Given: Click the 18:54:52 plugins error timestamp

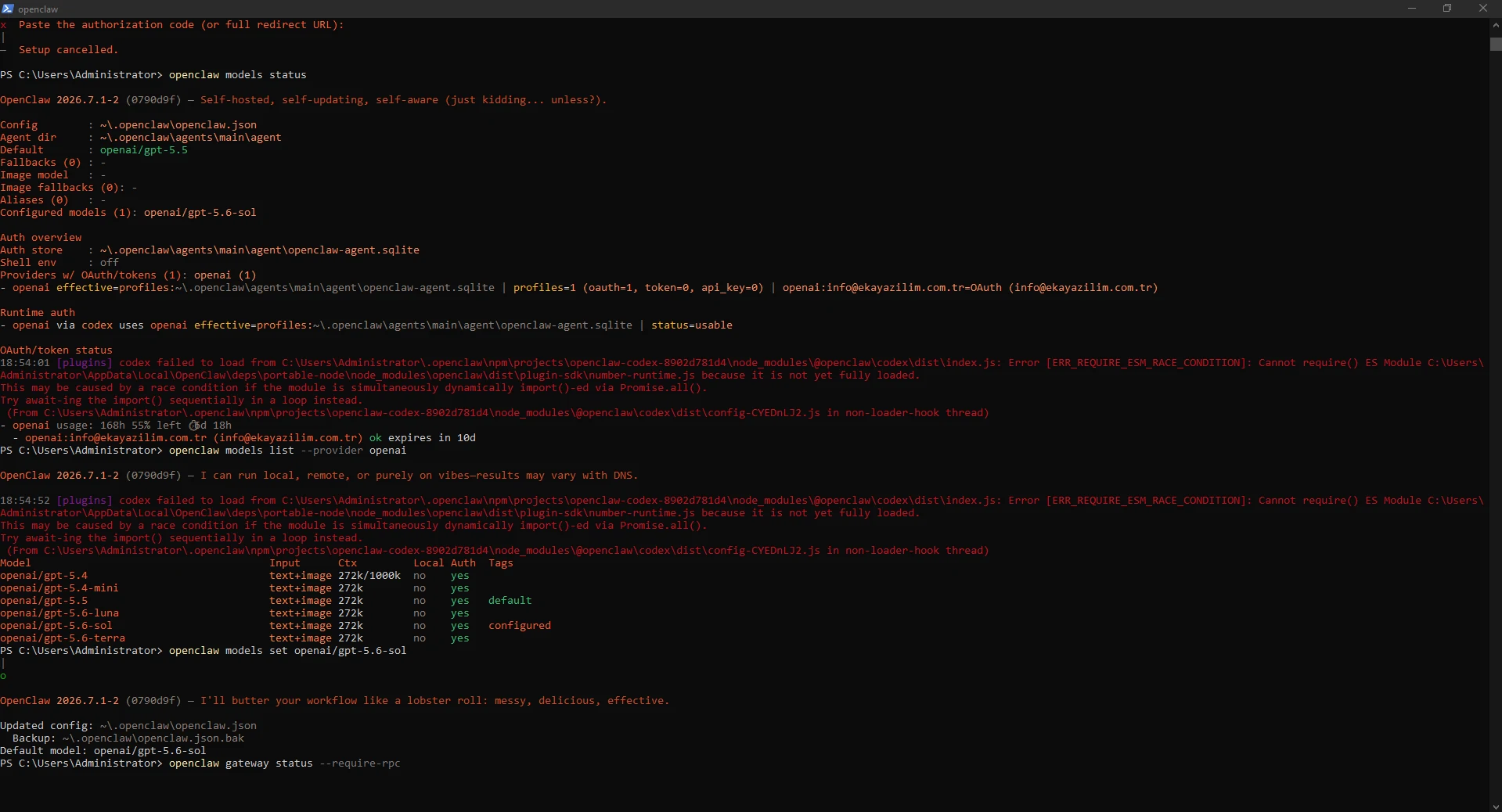Looking at the screenshot, I should coord(25,501).
